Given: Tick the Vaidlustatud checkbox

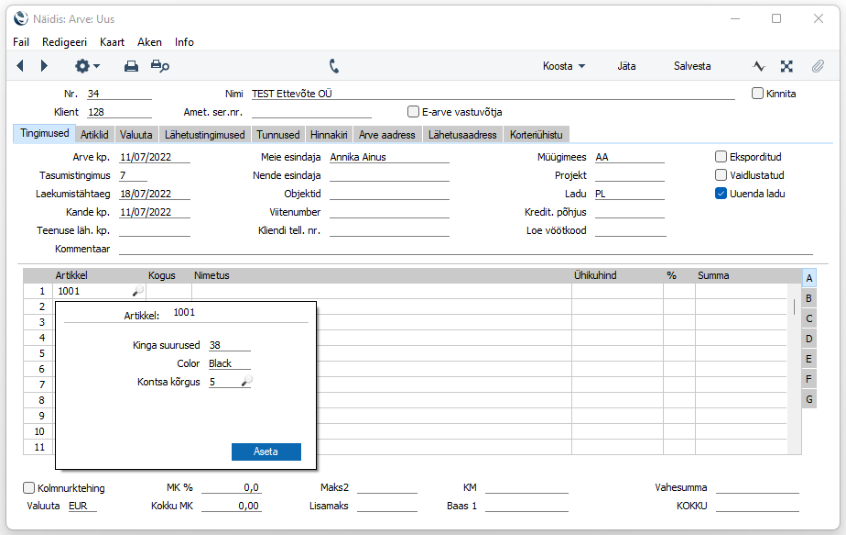Looking at the screenshot, I should click(x=721, y=175).
